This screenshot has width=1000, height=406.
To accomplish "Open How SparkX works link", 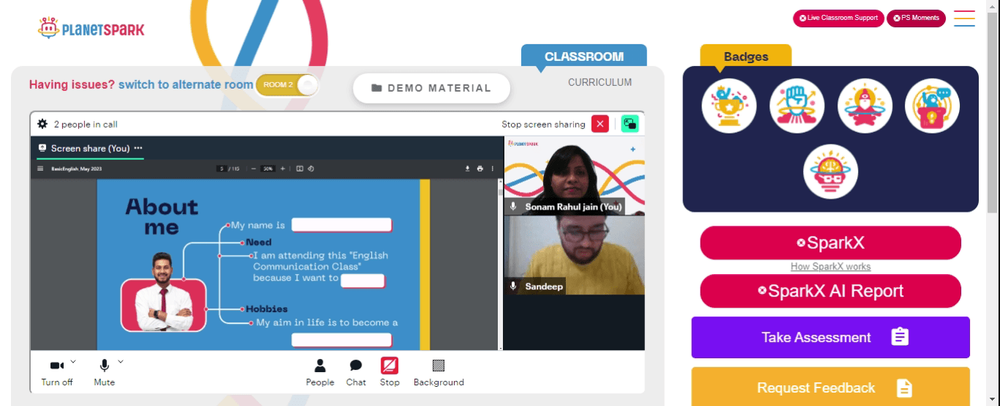I will click(830, 266).
